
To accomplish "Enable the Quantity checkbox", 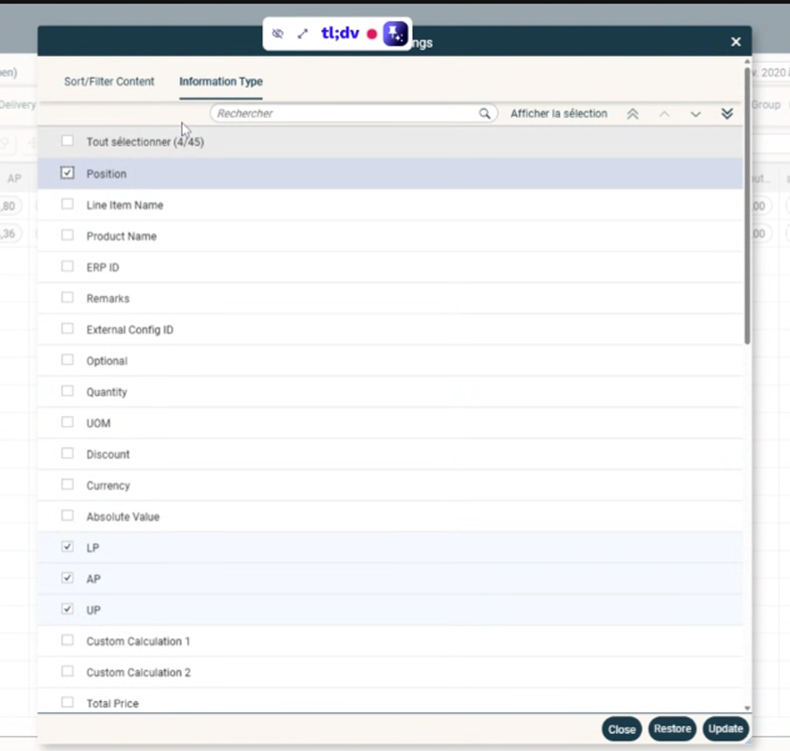I will pyautogui.click(x=68, y=391).
